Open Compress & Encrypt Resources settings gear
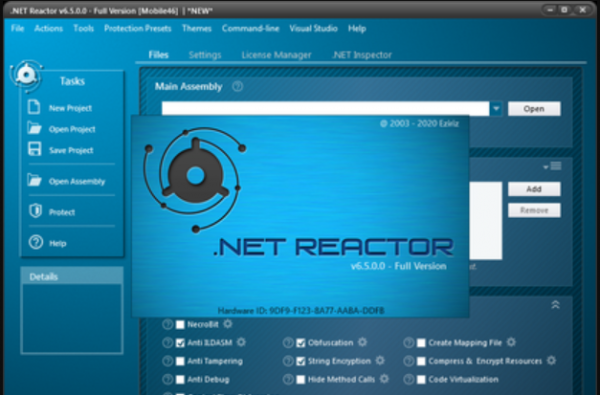 (551, 360)
